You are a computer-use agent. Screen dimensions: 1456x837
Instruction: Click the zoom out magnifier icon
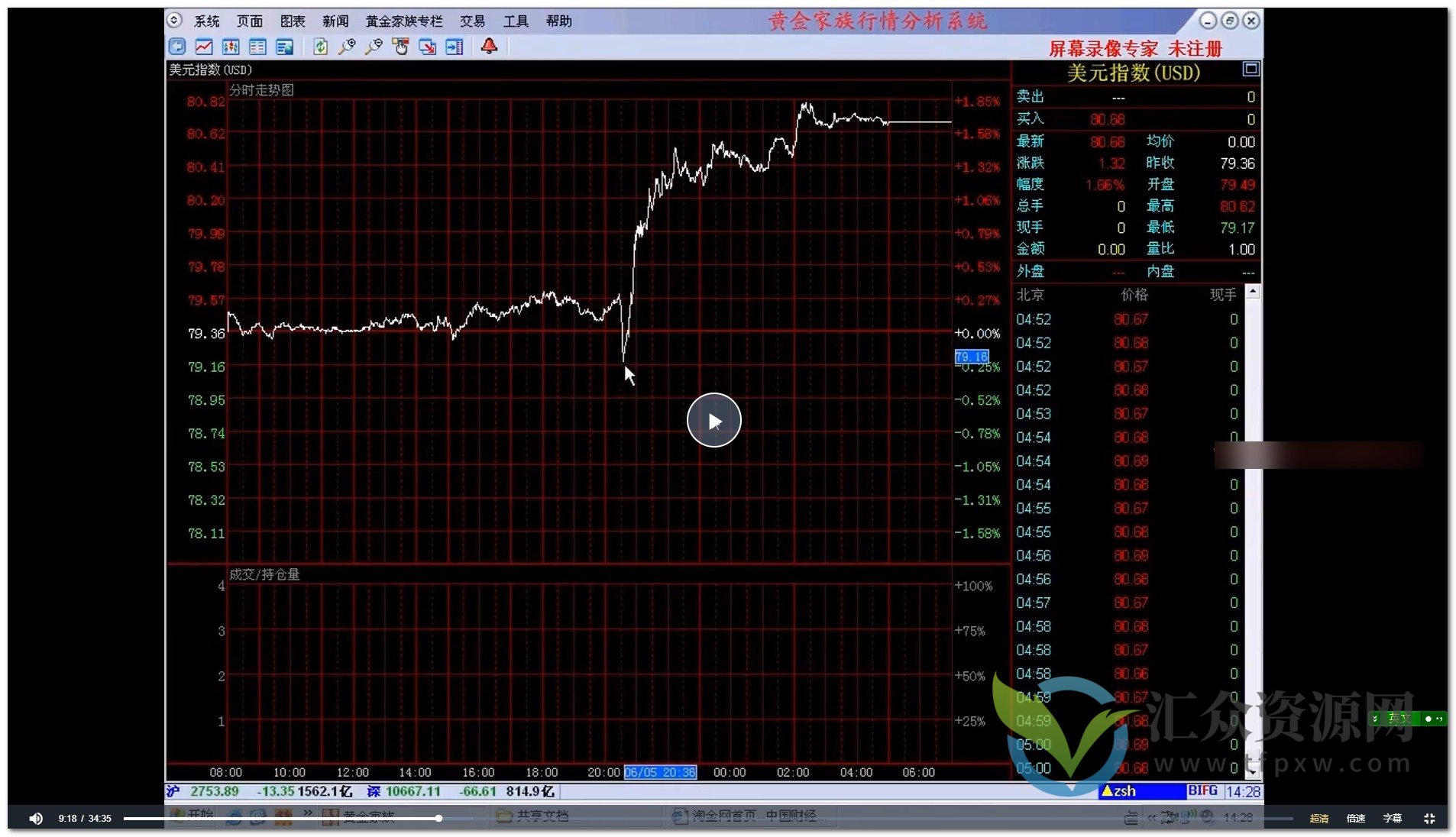pos(374,47)
